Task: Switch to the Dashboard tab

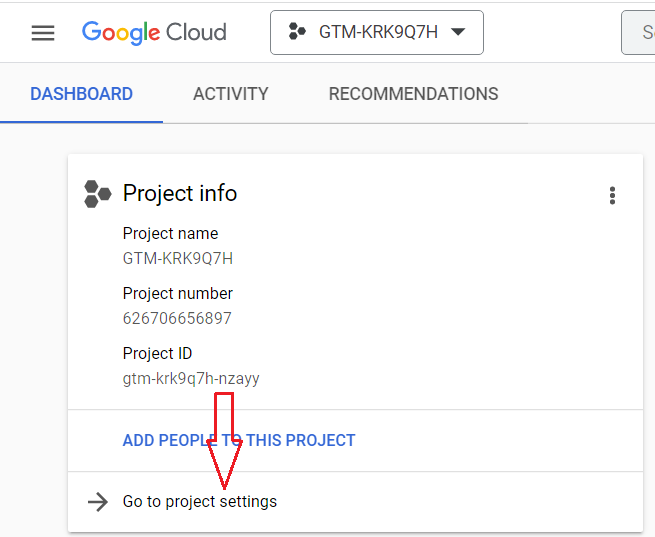Action: pyautogui.click(x=81, y=94)
